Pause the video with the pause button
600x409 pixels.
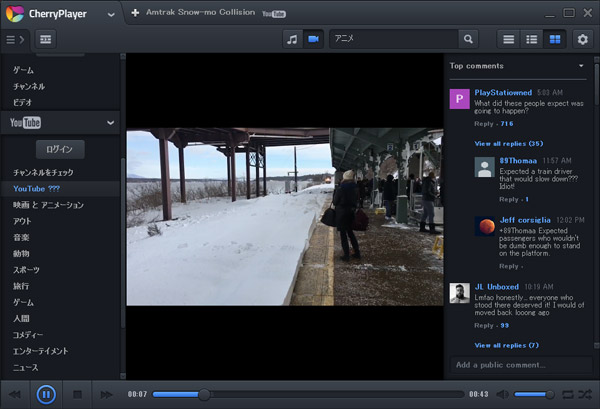(46, 394)
